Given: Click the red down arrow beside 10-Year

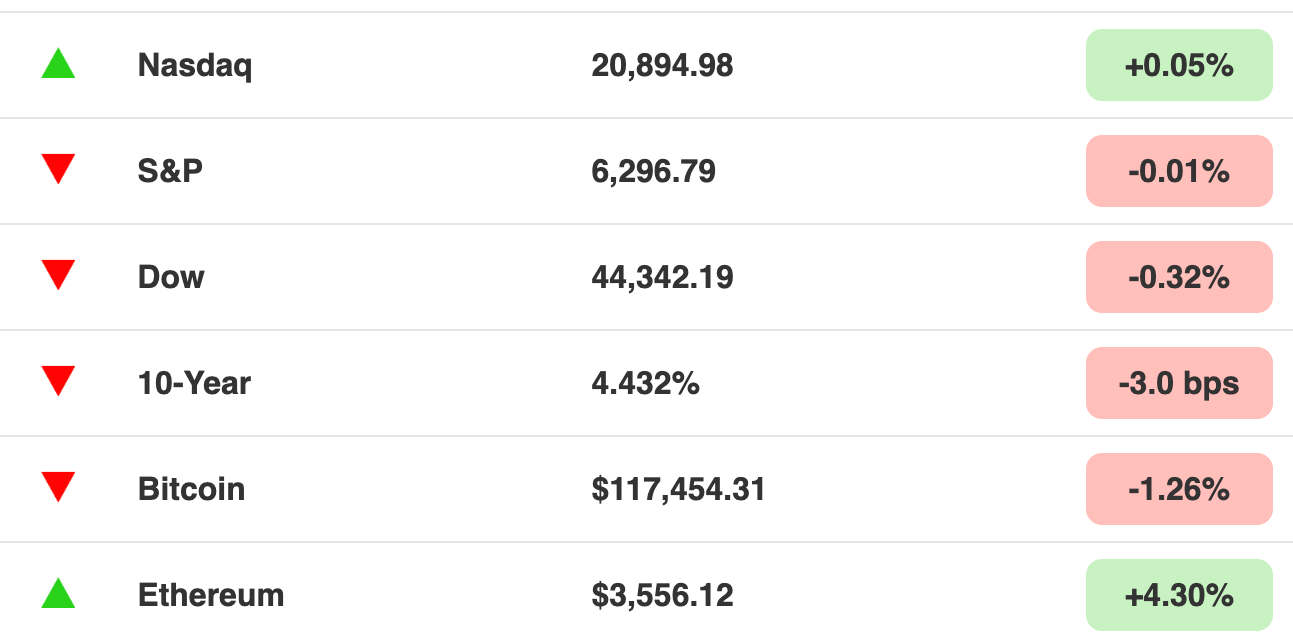Looking at the screenshot, I should point(58,382).
